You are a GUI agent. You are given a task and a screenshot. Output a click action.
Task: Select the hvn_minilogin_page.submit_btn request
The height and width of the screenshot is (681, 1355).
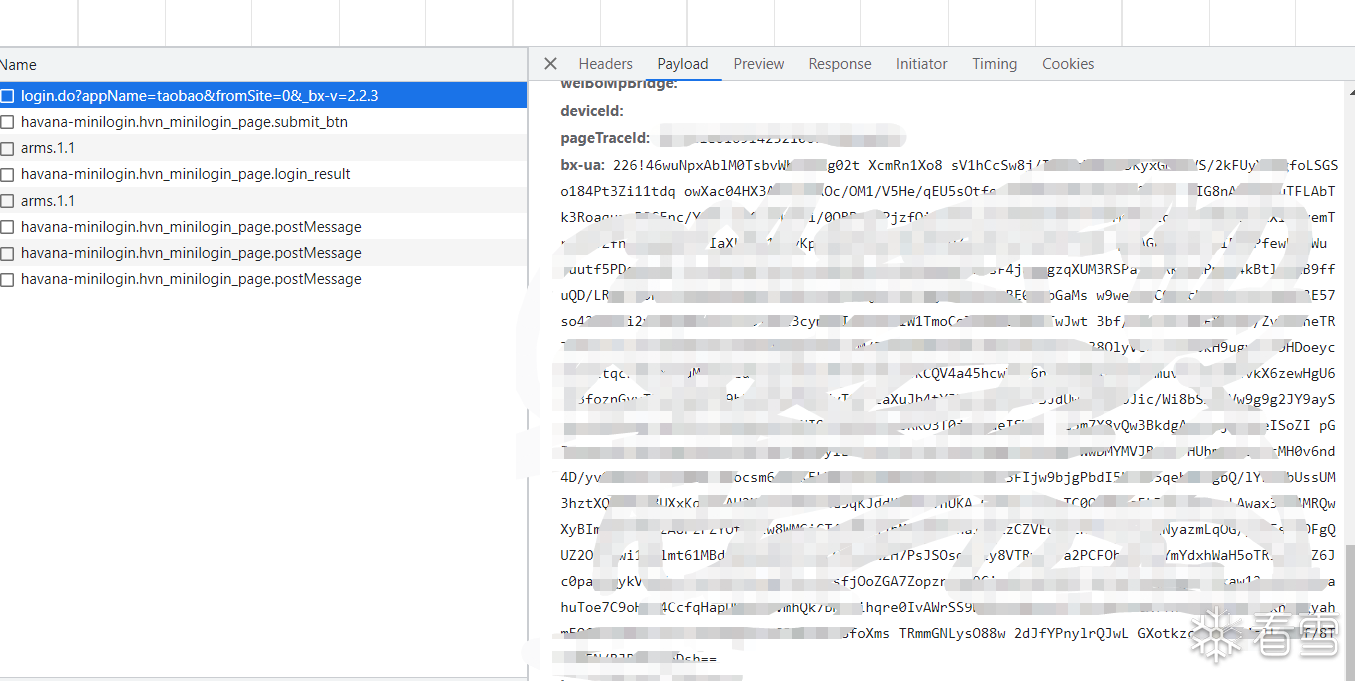pos(263,122)
